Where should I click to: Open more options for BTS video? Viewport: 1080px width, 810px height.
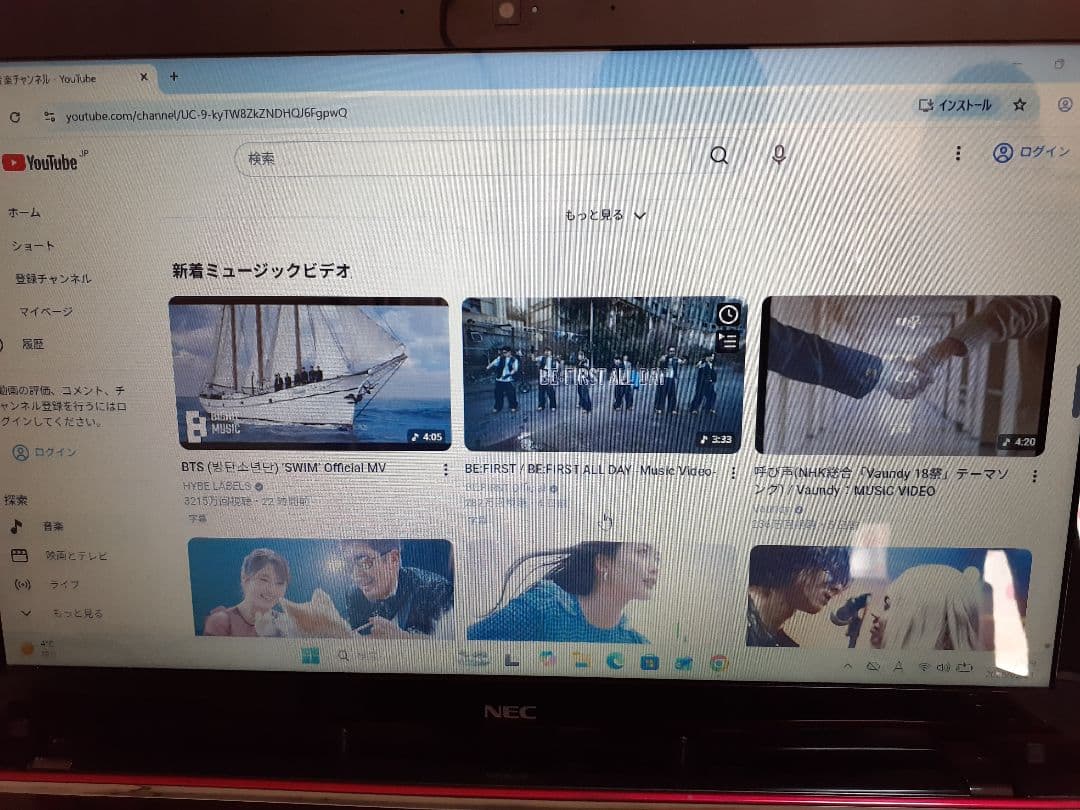pos(446,470)
